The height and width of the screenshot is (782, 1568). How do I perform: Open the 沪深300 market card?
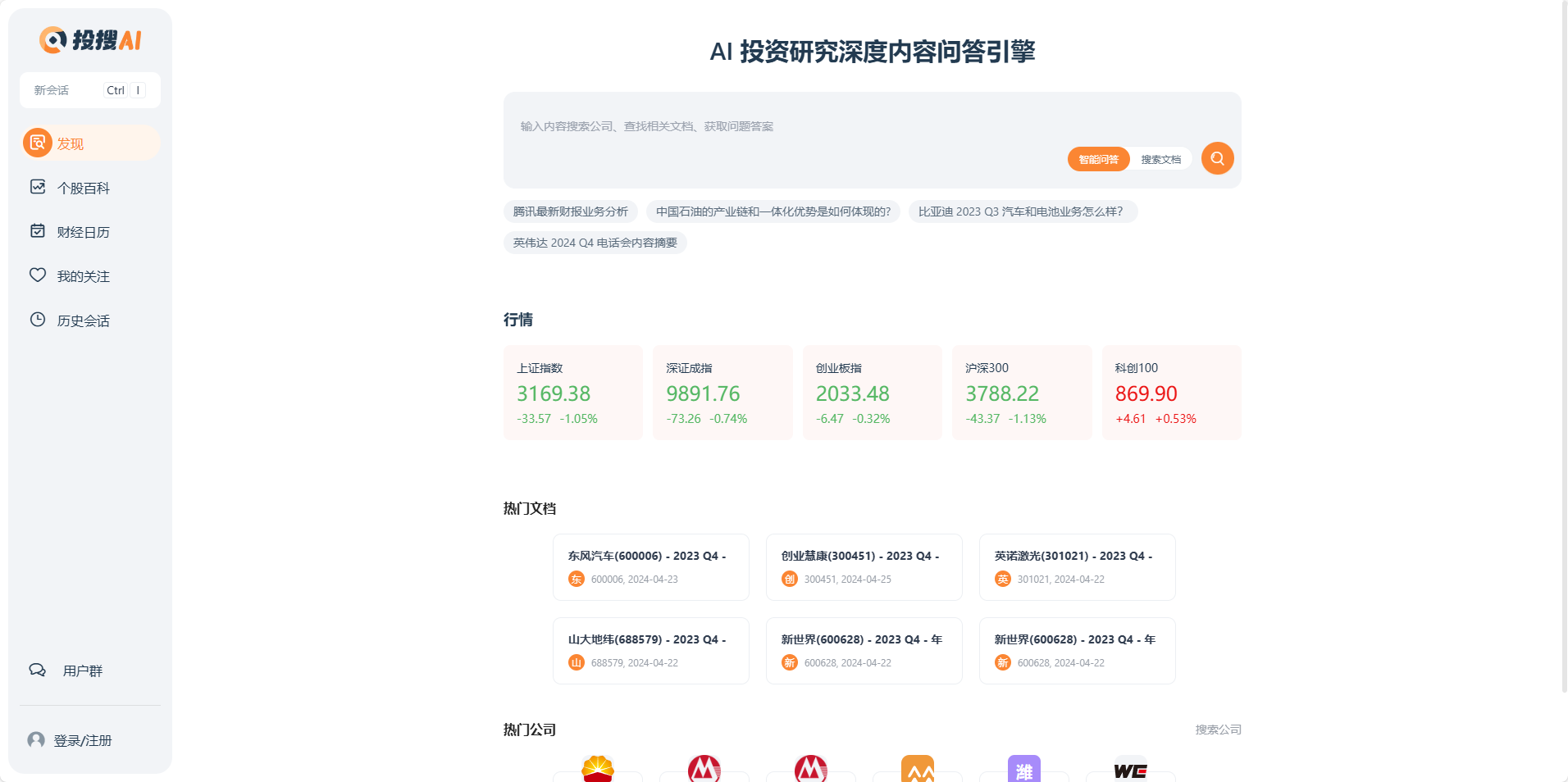point(1022,393)
